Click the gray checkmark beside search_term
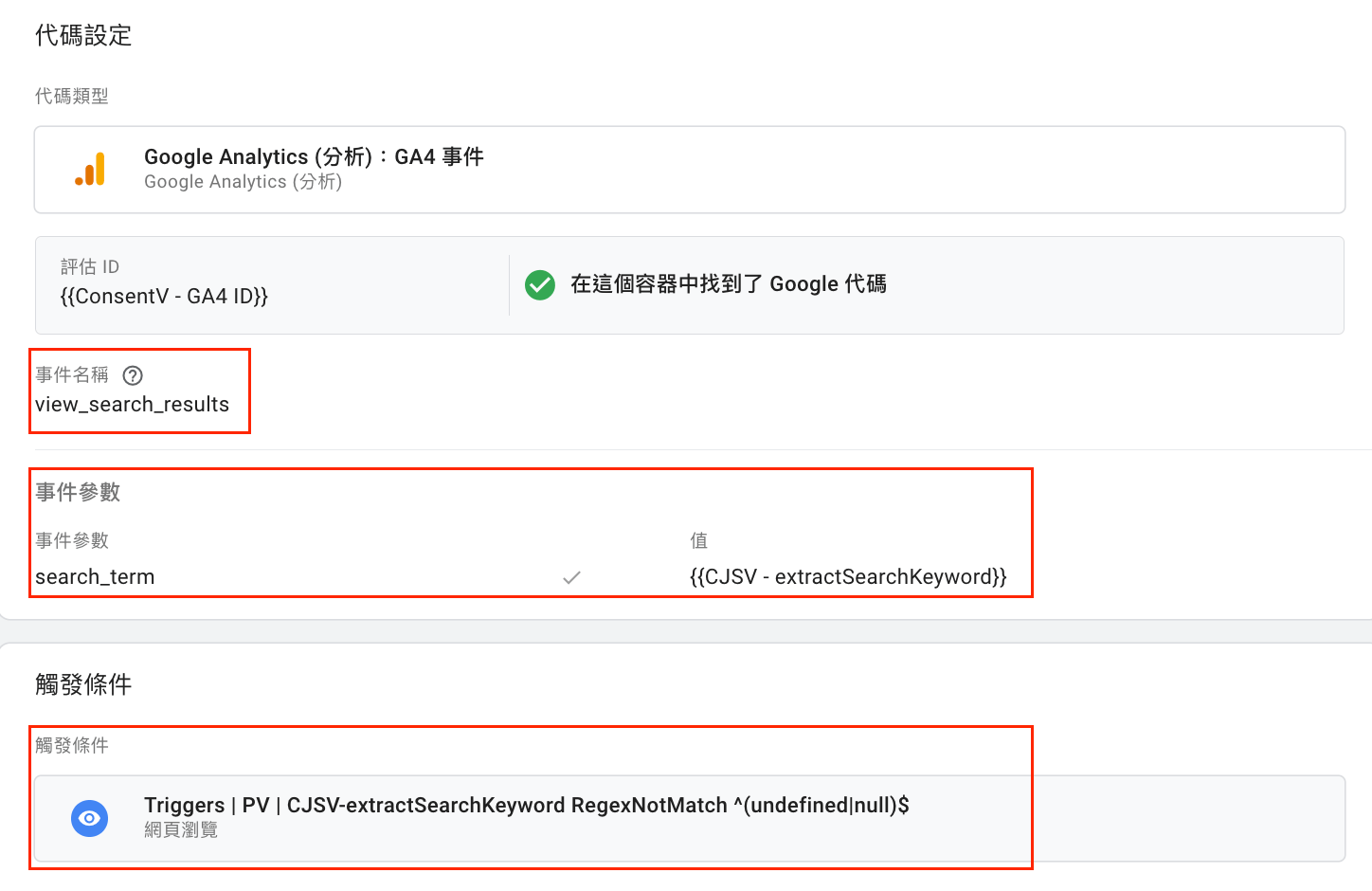This screenshot has height=891, width=1372. click(571, 577)
